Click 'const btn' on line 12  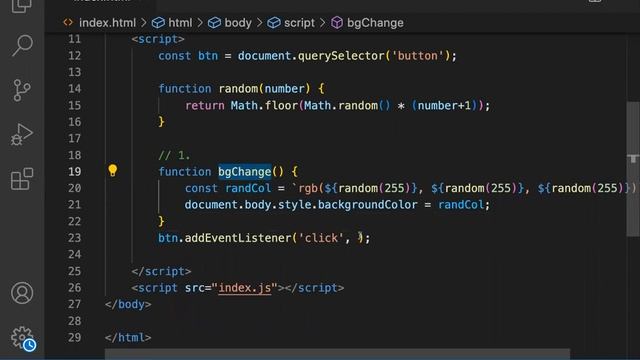[x=188, y=56]
